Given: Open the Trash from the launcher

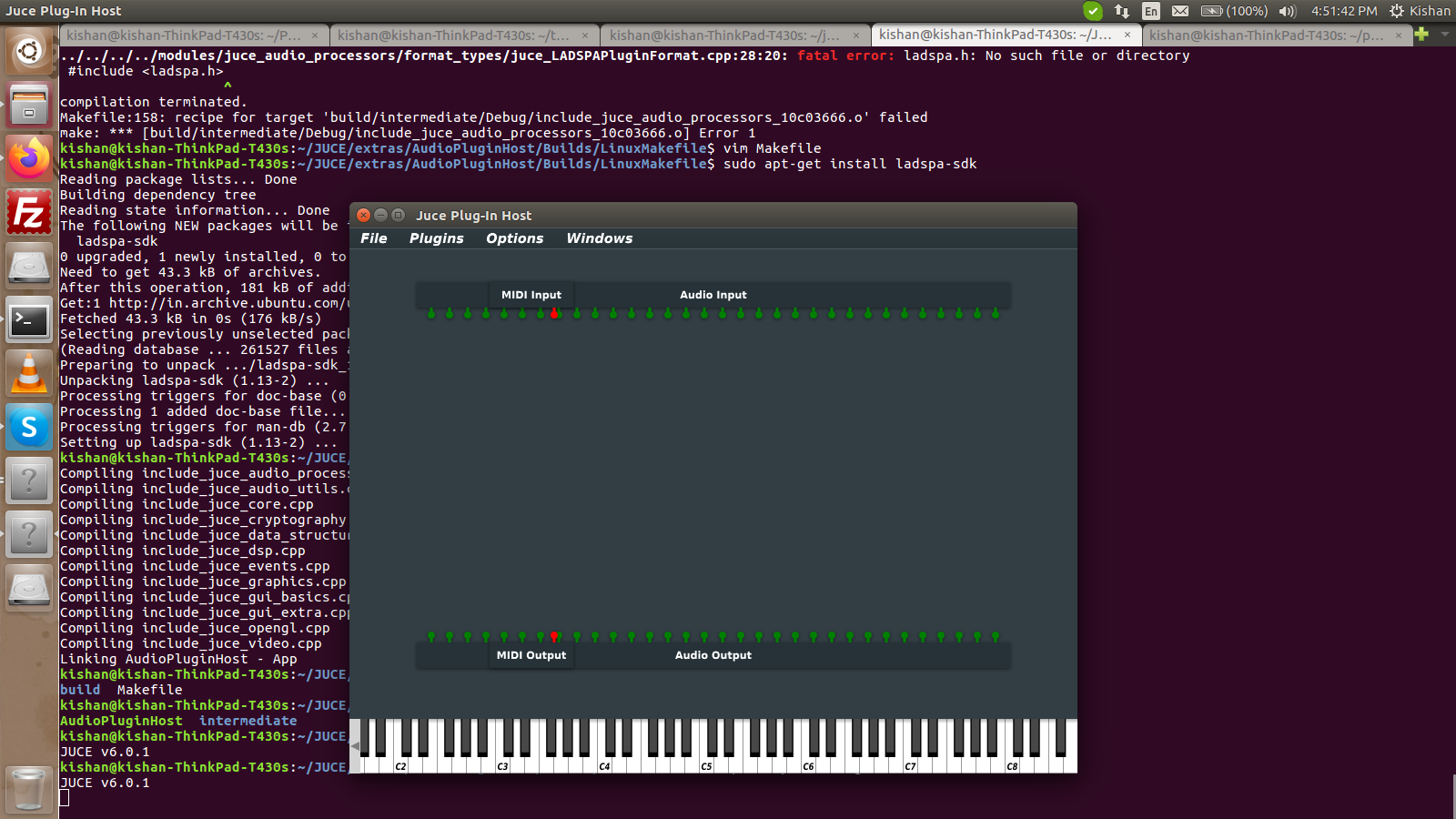Looking at the screenshot, I should 29,788.
